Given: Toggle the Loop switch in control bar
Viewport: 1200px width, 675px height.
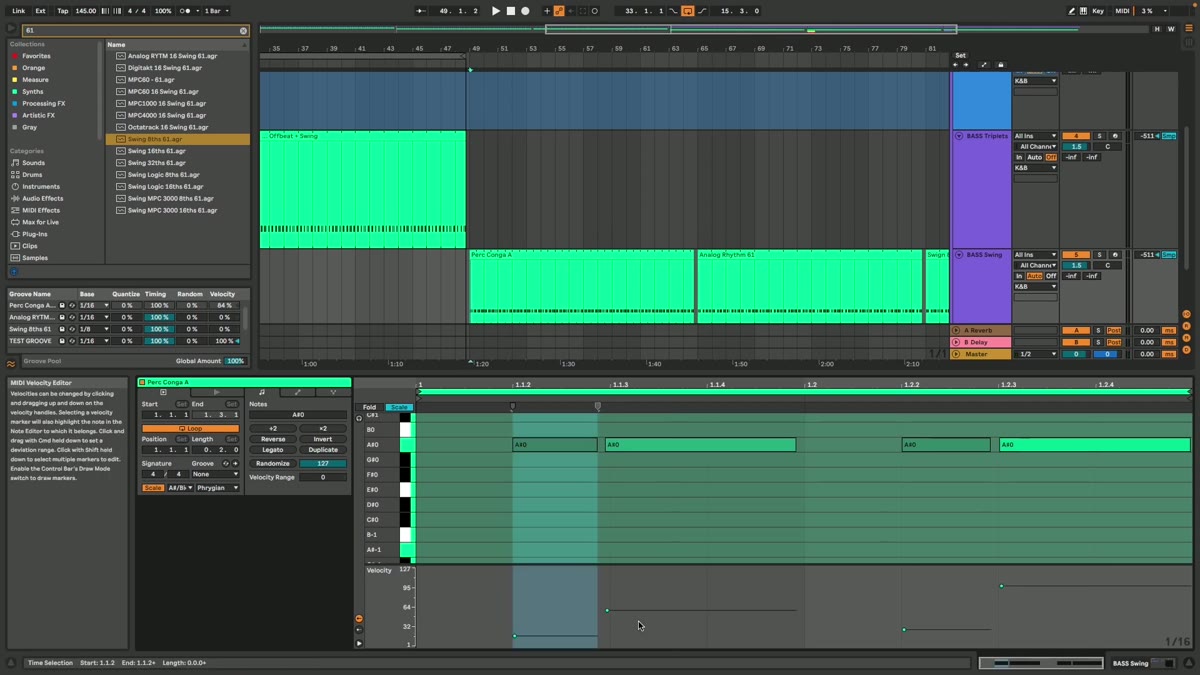Looking at the screenshot, I should [687, 11].
